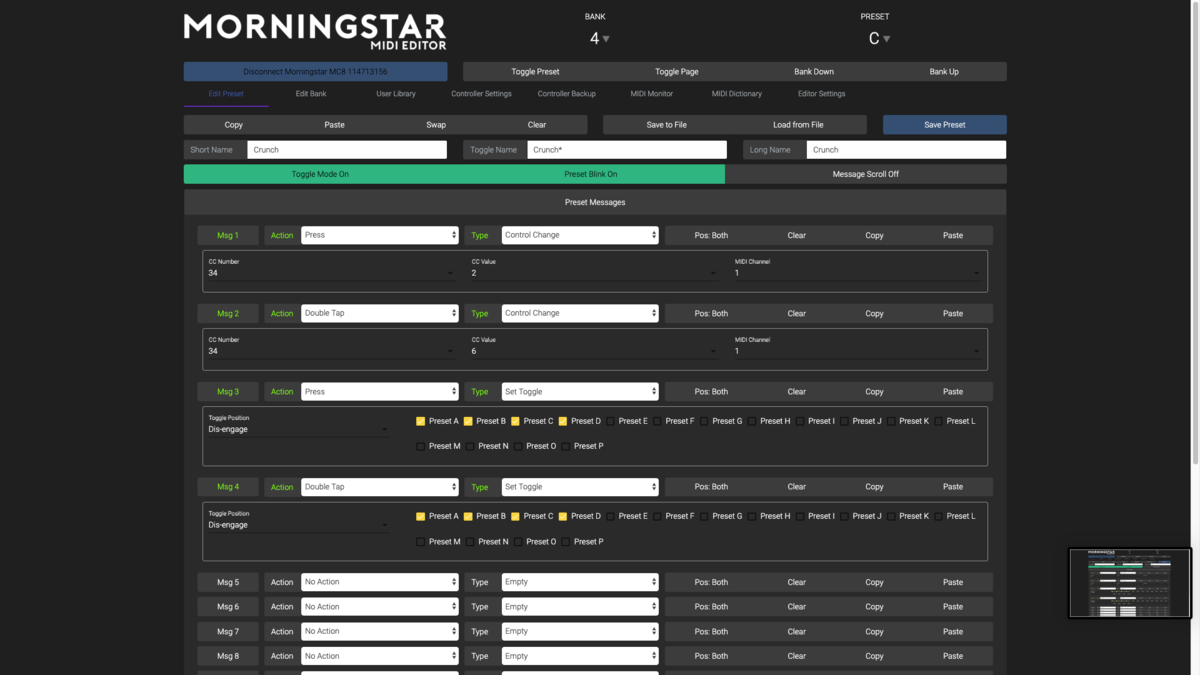Uncheck Preset D in Msg 3
The height and width of the screenshot is (675, 1200).
(x=563, y=421)
